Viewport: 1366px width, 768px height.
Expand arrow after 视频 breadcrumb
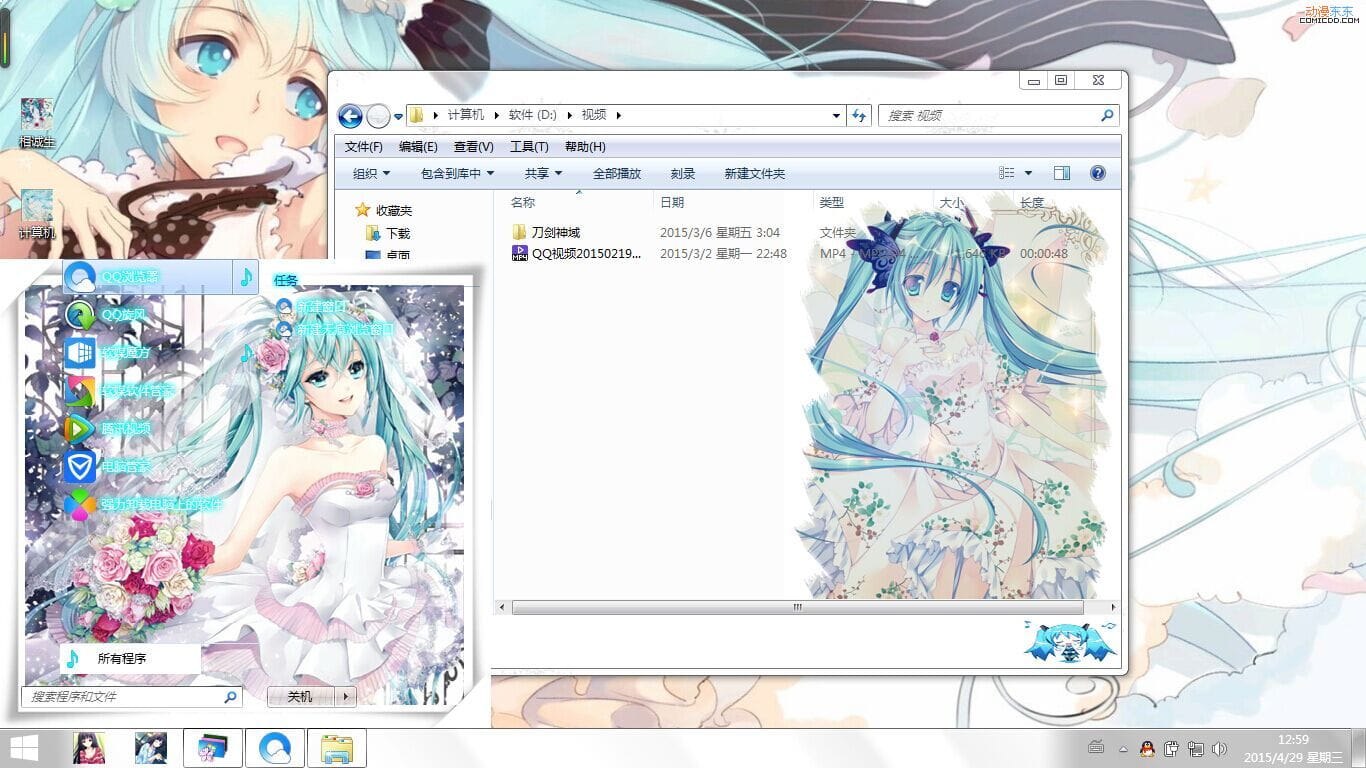pyautogui.click(x=619, y=116)
